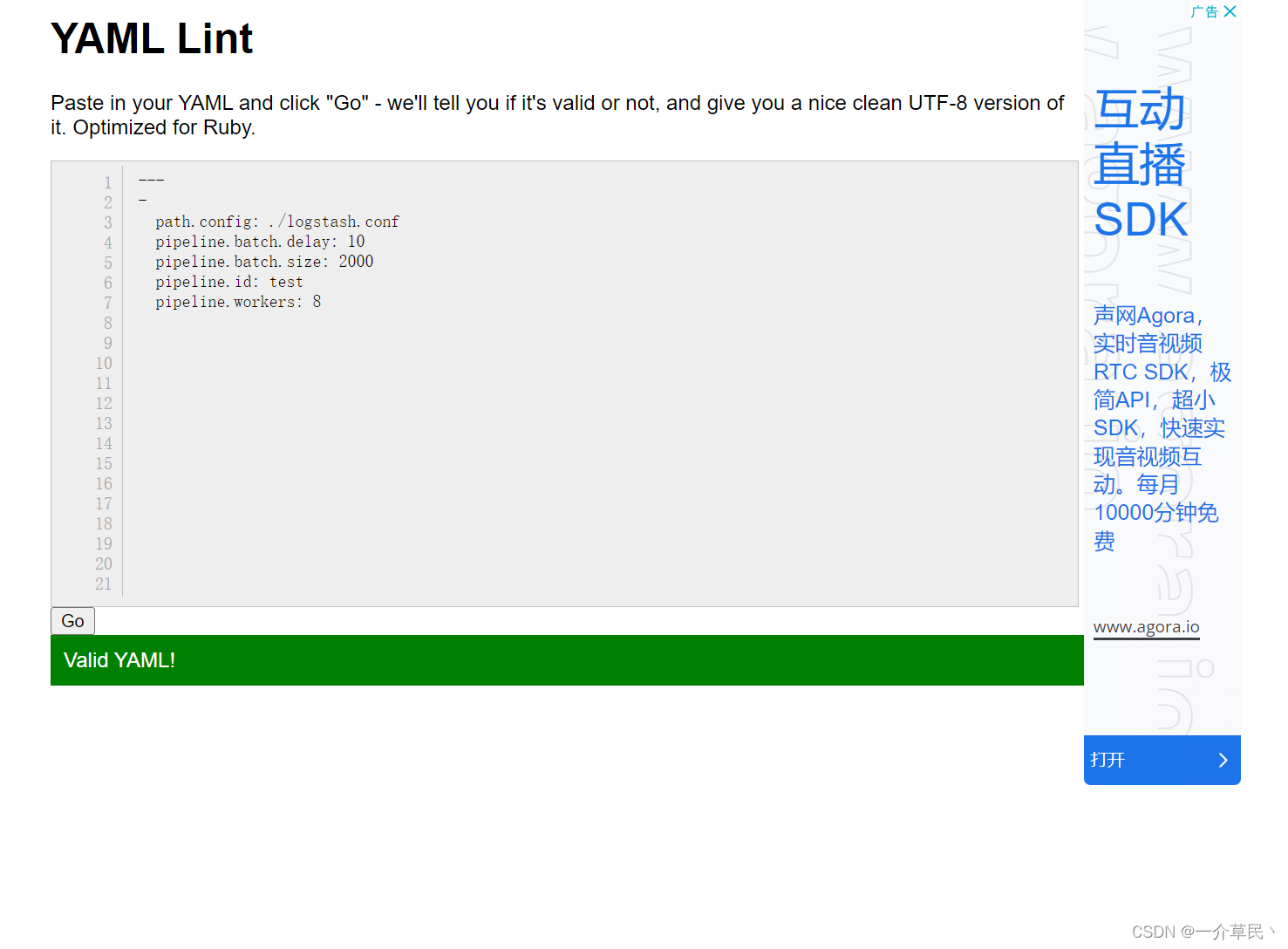
Task: Click the single dash on line 2
Action: click(142, 201)
